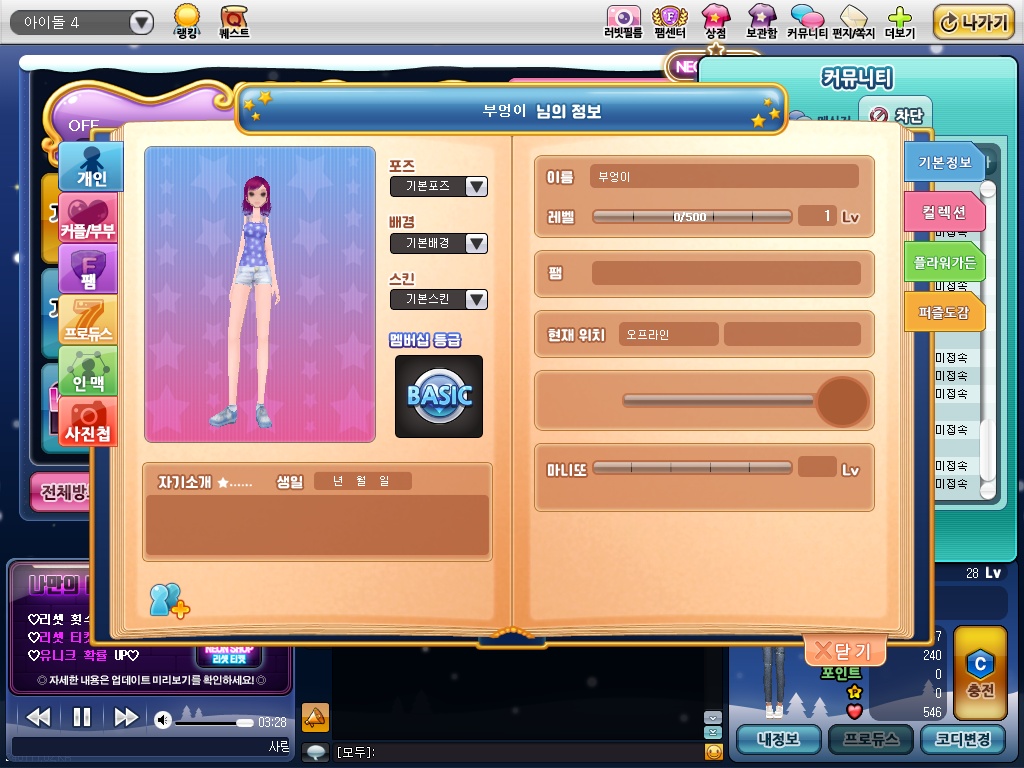Click the BASIC membership badge
Image resolution: width=1024 pixels, height=768 pixels.
439,396
